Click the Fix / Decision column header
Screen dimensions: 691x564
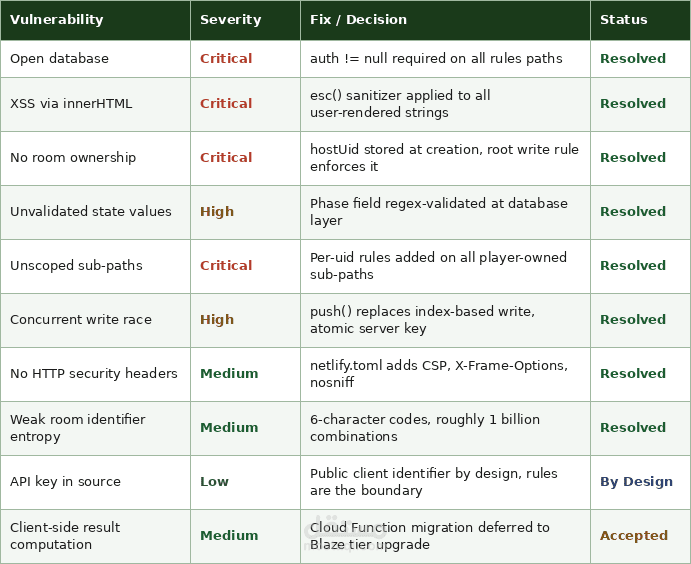click(358, 20)
